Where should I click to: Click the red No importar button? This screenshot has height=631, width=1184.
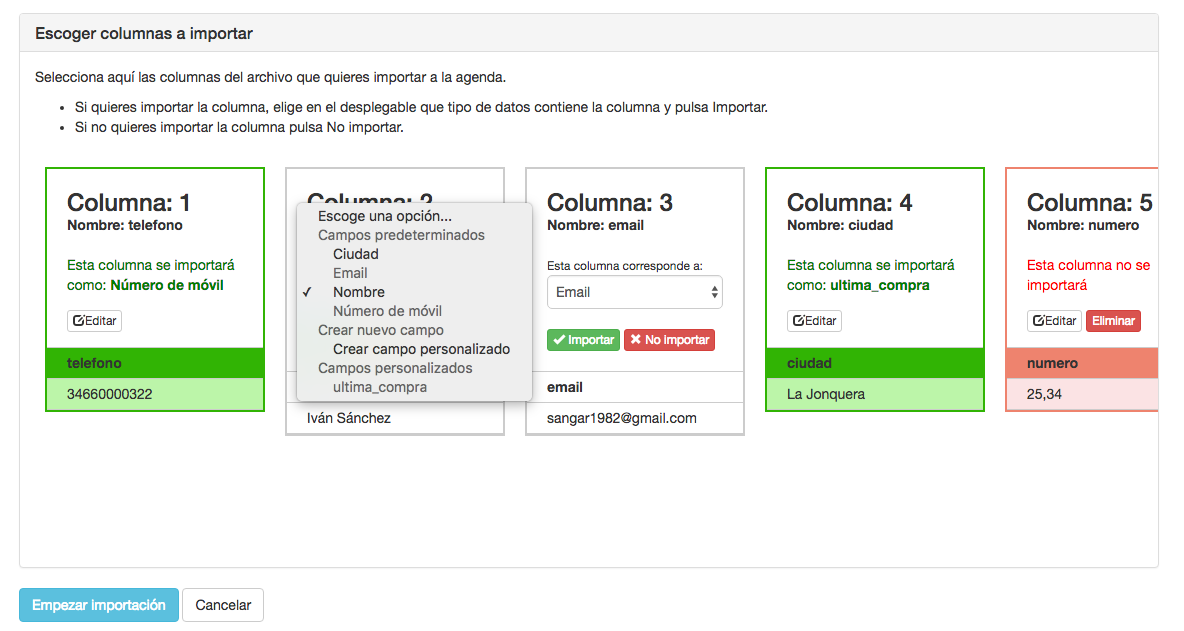[x=669, y=340]
